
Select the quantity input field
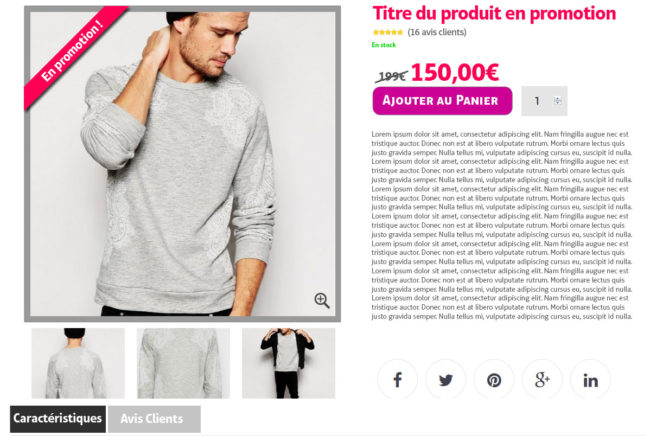pyautogui.click(x=544, y=101)
